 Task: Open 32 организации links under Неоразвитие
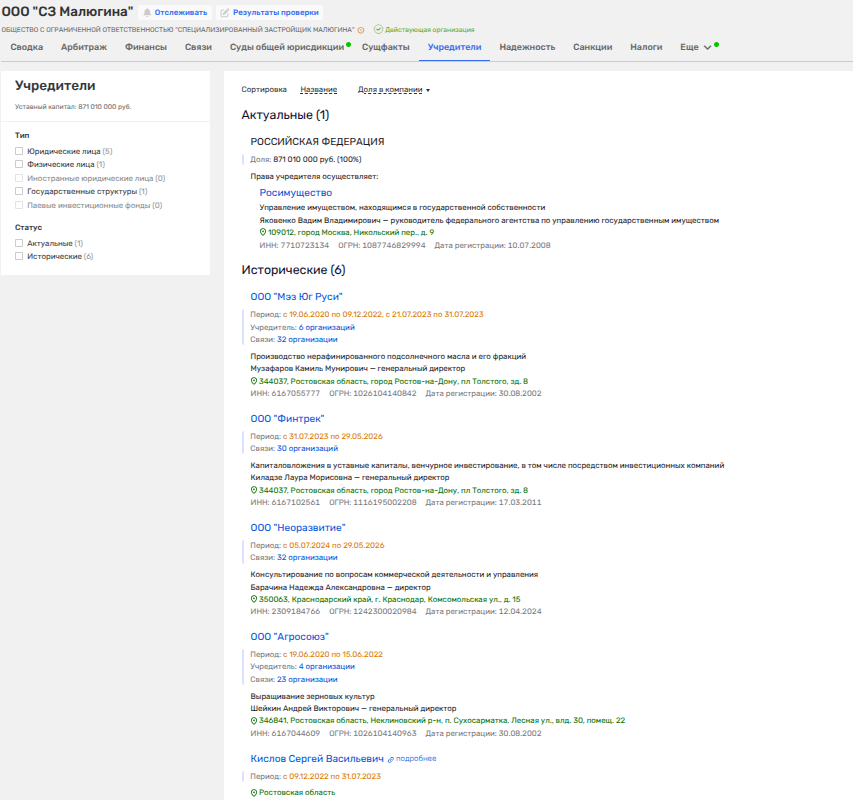click(307, 557)
